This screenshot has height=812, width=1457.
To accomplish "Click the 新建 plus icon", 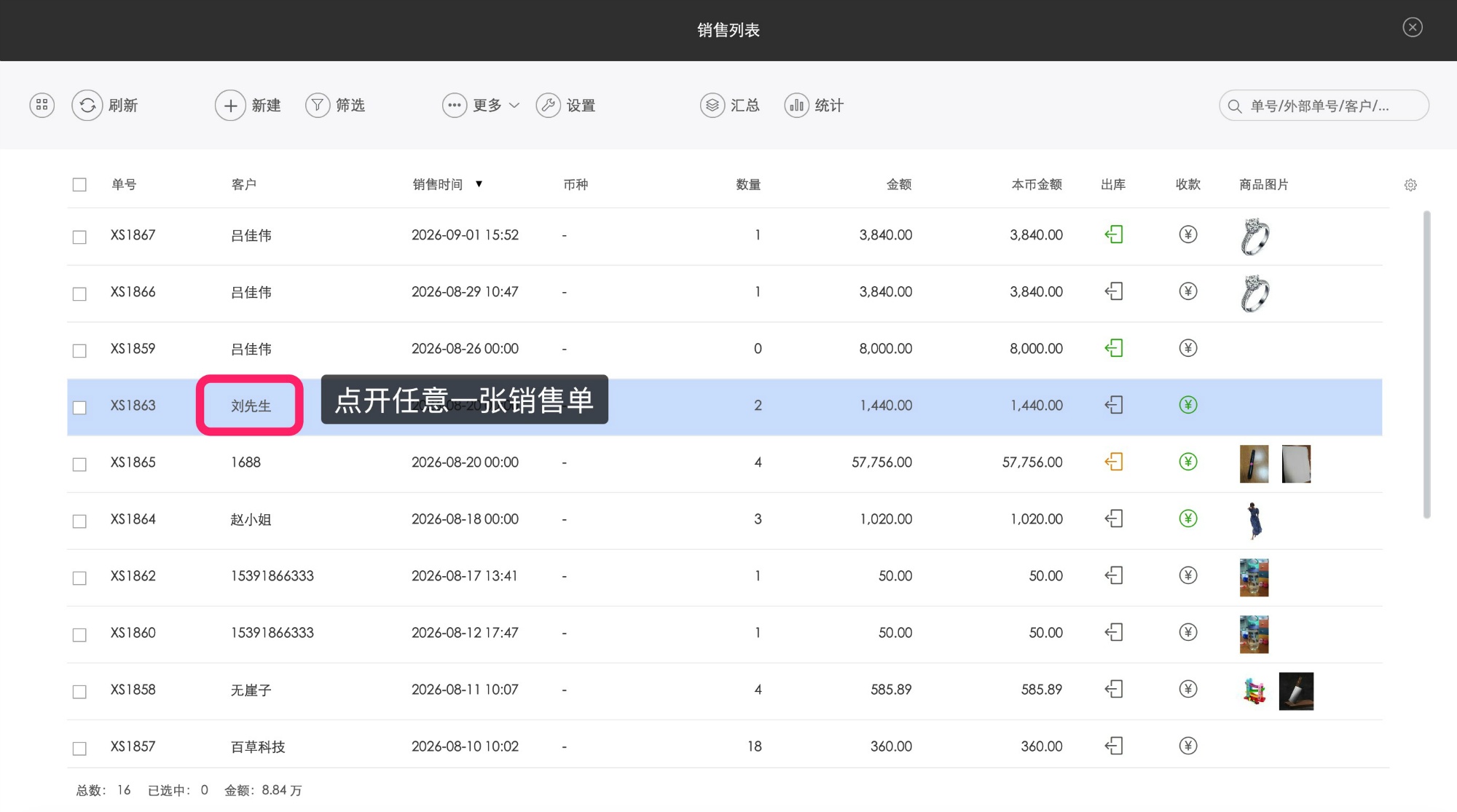I will point(230,106).
